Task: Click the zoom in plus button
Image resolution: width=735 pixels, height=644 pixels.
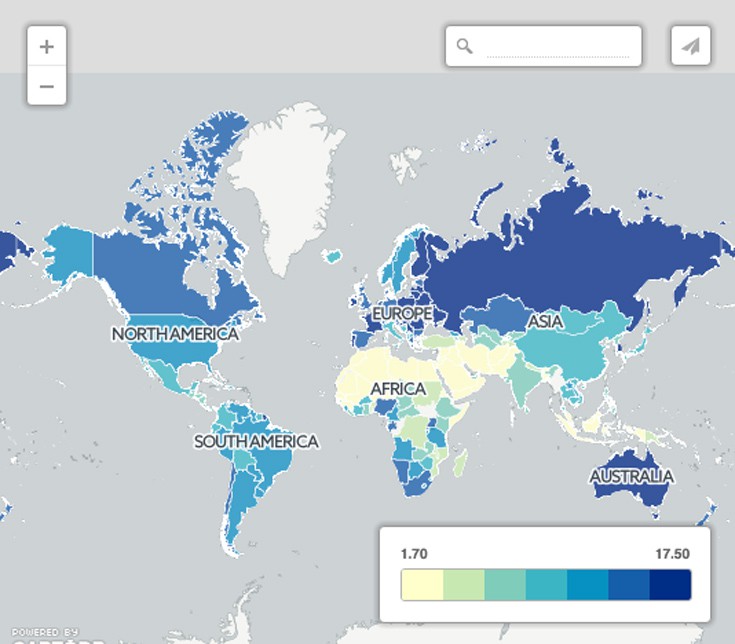Action: click(x=47, y=46)
